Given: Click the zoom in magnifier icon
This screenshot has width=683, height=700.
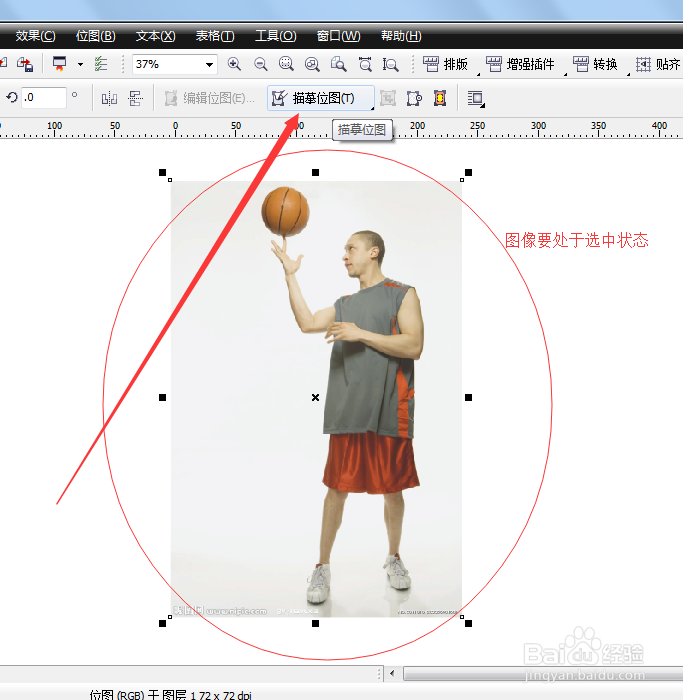Looking at the screenshot, I should click(234, 64).
